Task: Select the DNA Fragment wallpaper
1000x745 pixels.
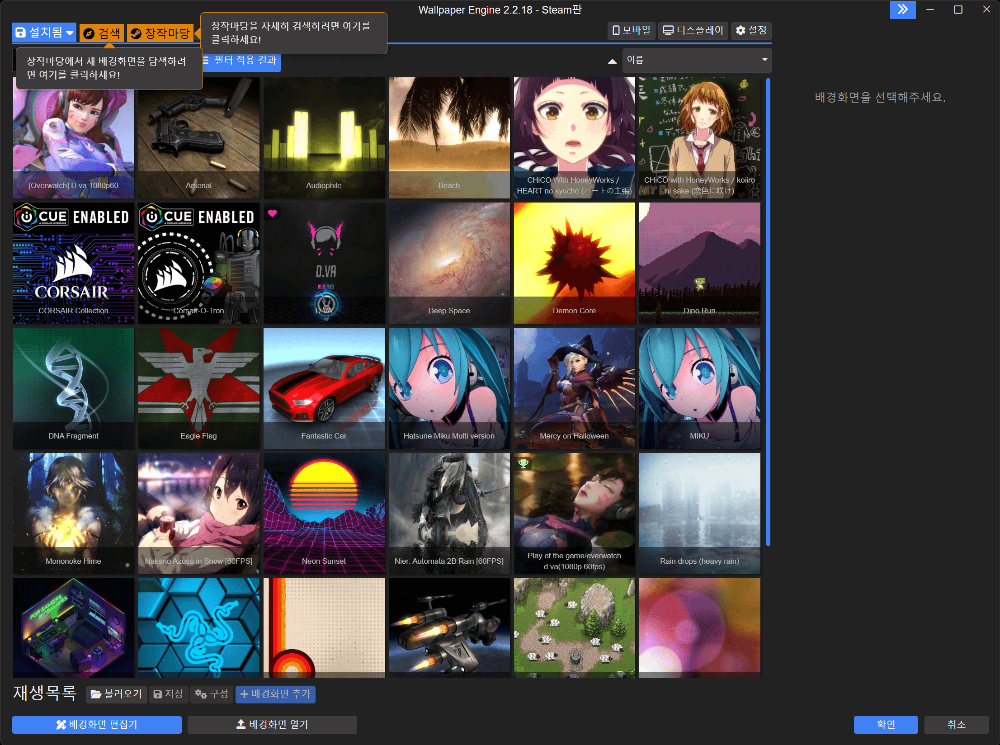Action: (x=73, y=388)
